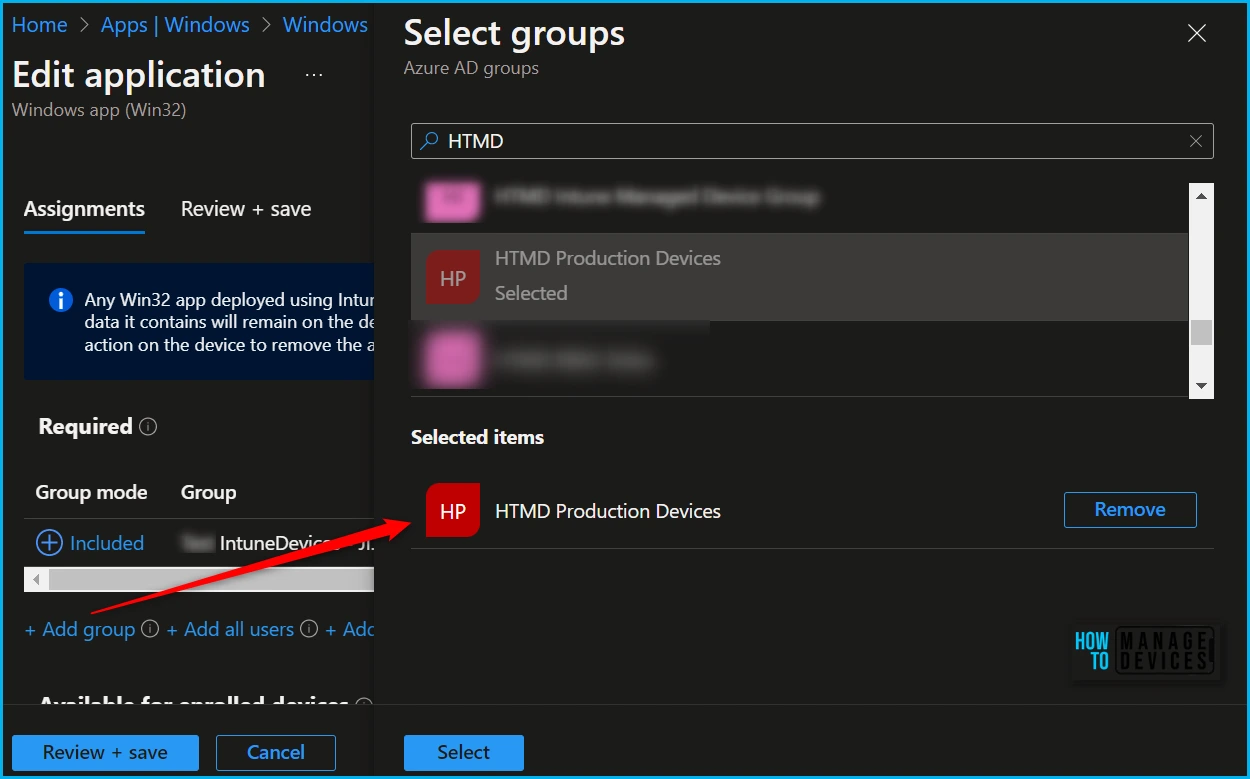Click the IntuneDevices group entry
1250x779 pixels.
(x=277, y=543)
